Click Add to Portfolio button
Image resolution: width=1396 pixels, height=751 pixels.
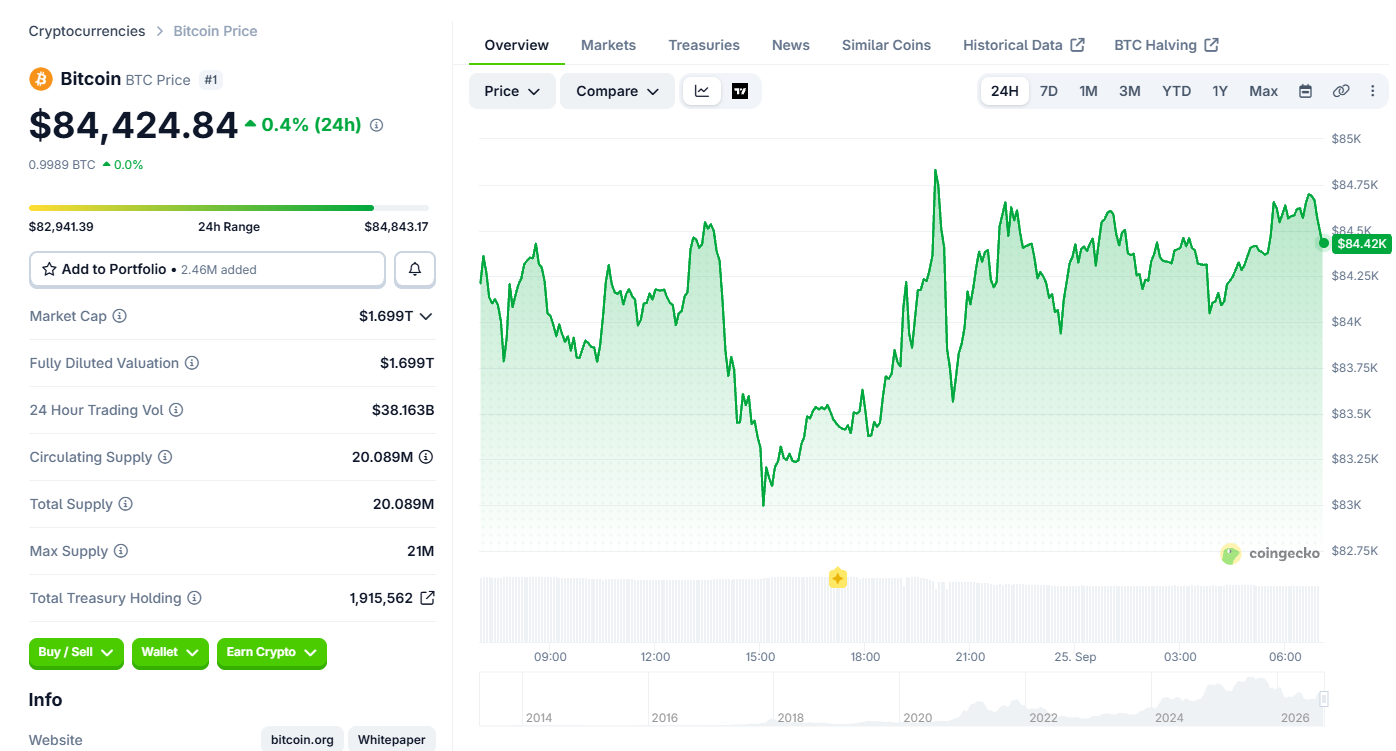tap(207, 269)
